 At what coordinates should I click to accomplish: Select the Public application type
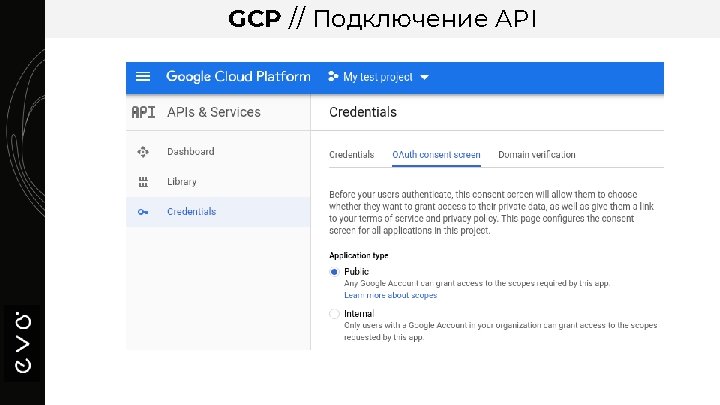click(334, 271)
